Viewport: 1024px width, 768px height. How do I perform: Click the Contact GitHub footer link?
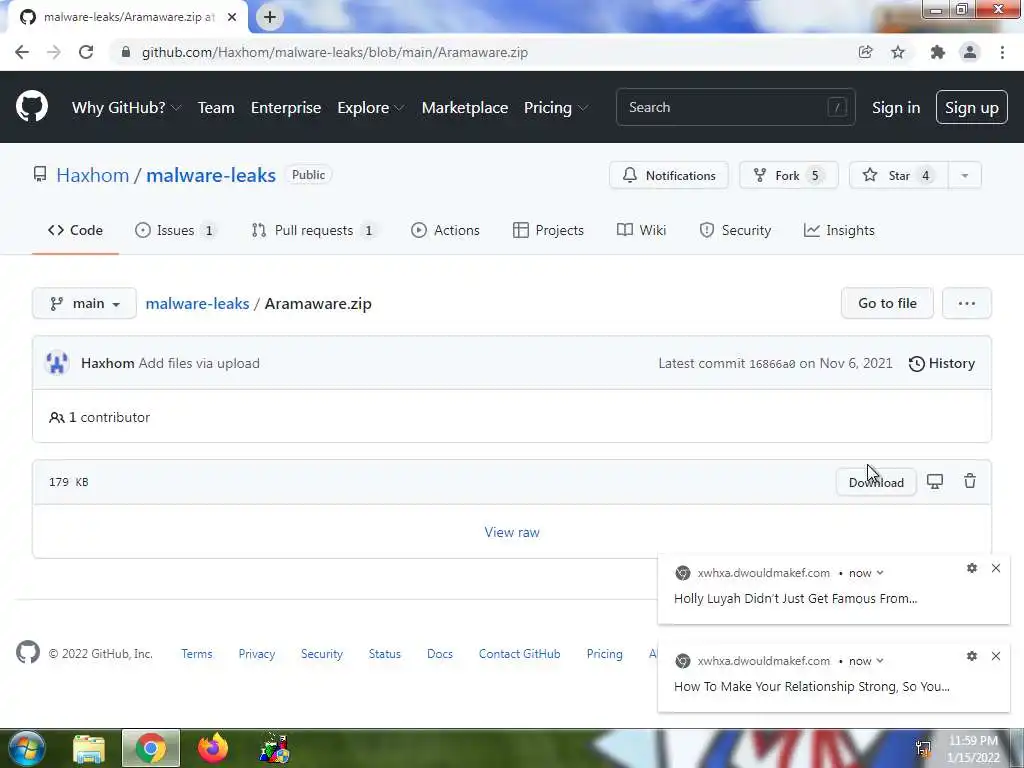[519, 654]
